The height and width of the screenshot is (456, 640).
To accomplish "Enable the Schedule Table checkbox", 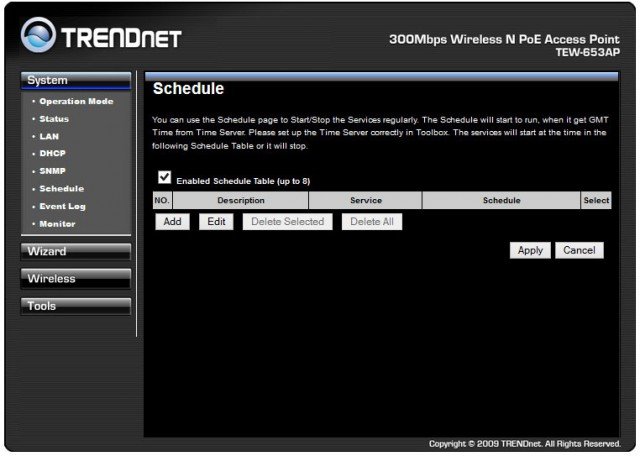I will (x=164, y=177).
